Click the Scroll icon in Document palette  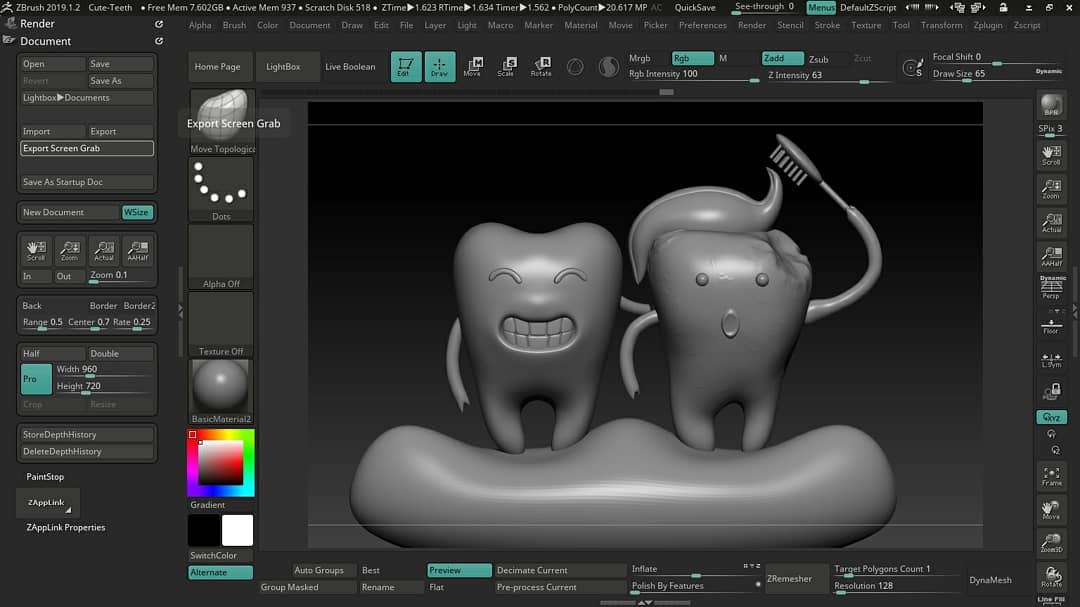[x=36, y=250]
